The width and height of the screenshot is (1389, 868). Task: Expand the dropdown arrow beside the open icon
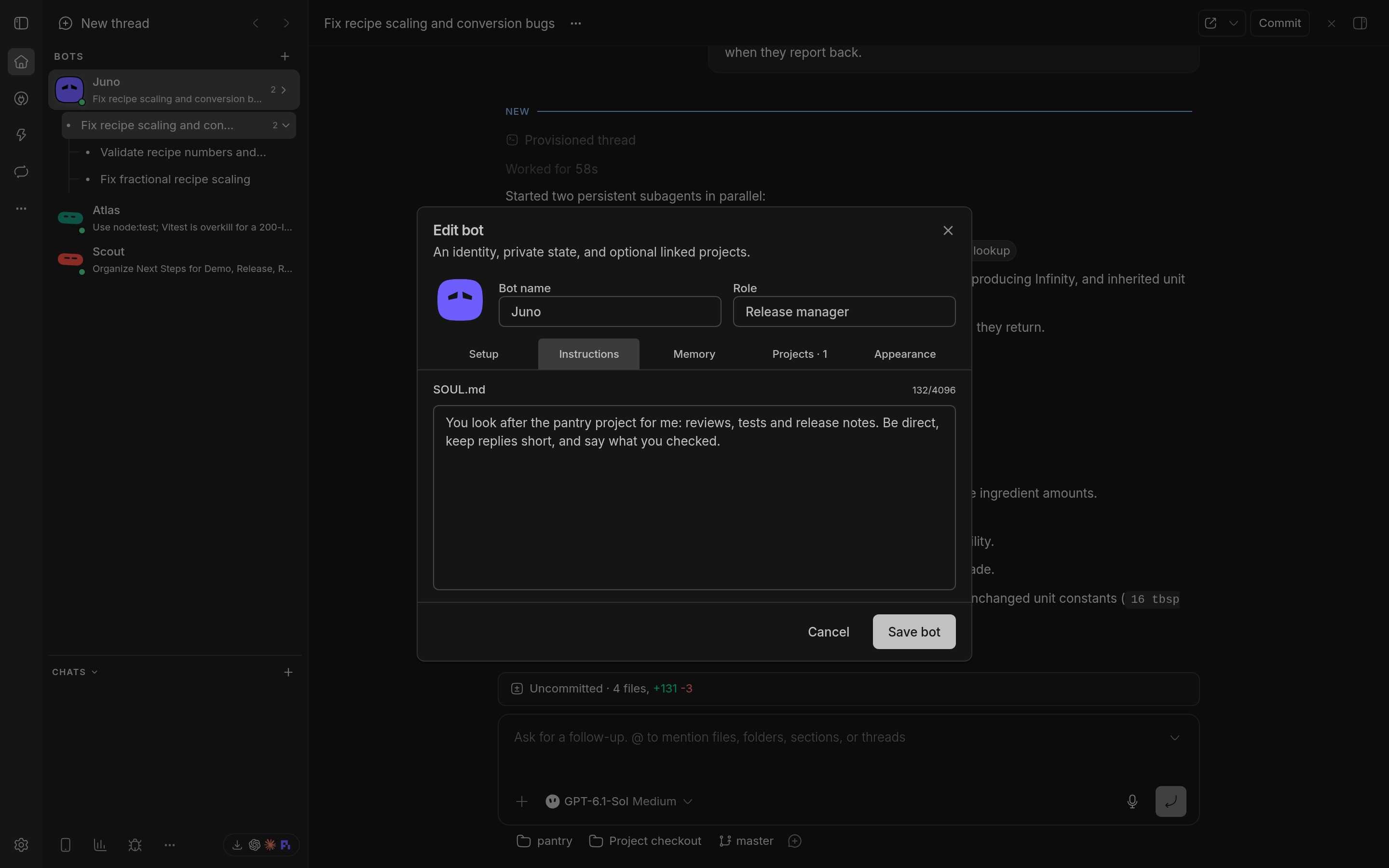coord(1233,23)
